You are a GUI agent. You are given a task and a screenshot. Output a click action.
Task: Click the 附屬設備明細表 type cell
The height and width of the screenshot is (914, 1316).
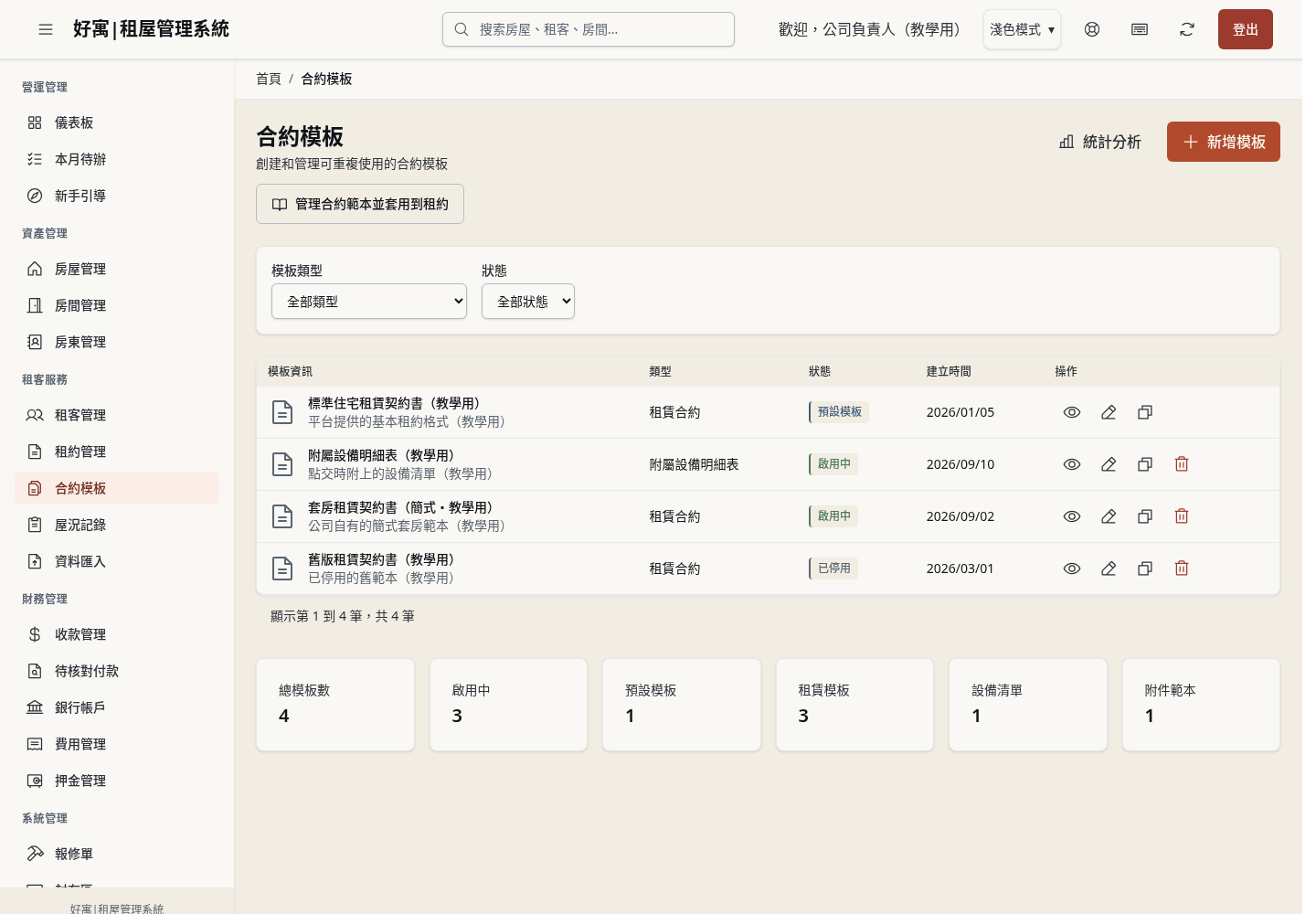click(x=695, y=464)
